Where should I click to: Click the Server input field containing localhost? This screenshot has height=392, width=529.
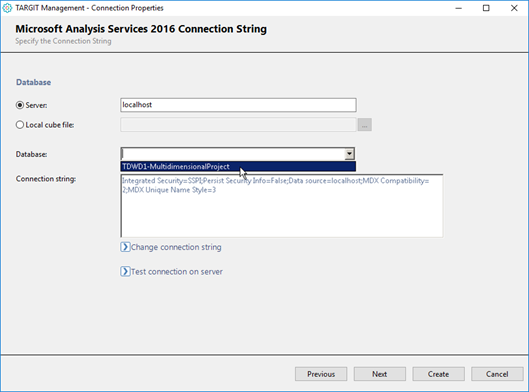click(x=238, y=105)
